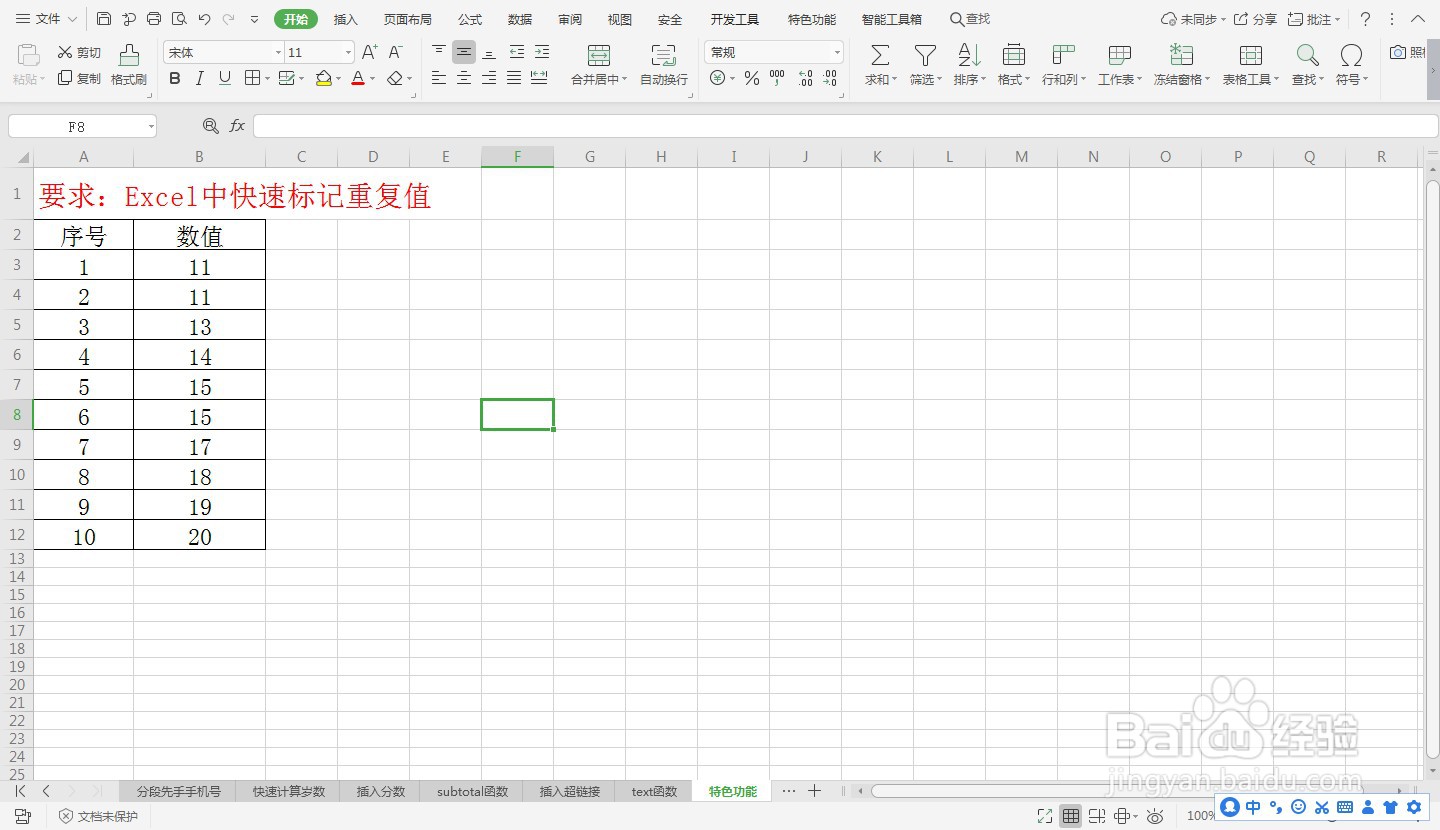1440x830 pixels.
Task: Click the 分享 share button
Action: tap(1256, 19)
